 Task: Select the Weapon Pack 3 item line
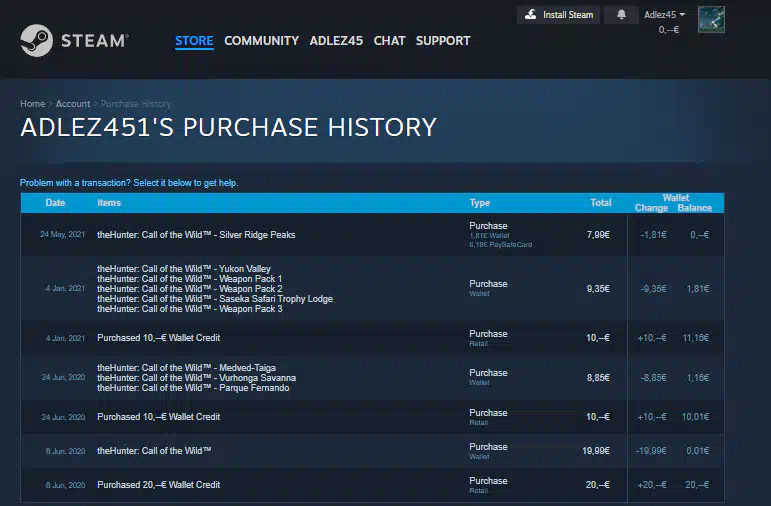click(x=189, y=309)
